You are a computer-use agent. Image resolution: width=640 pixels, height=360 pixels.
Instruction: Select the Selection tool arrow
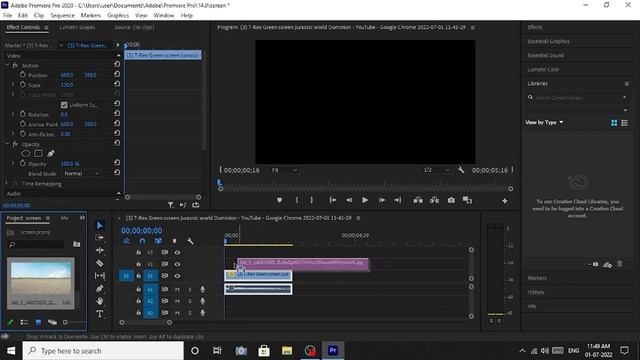tap(100, 225)
